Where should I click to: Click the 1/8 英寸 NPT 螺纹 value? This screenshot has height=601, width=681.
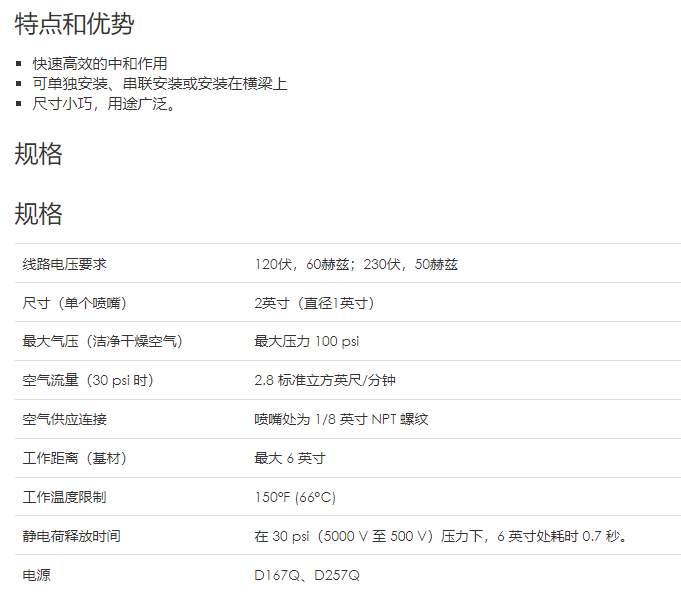(341, 420)
